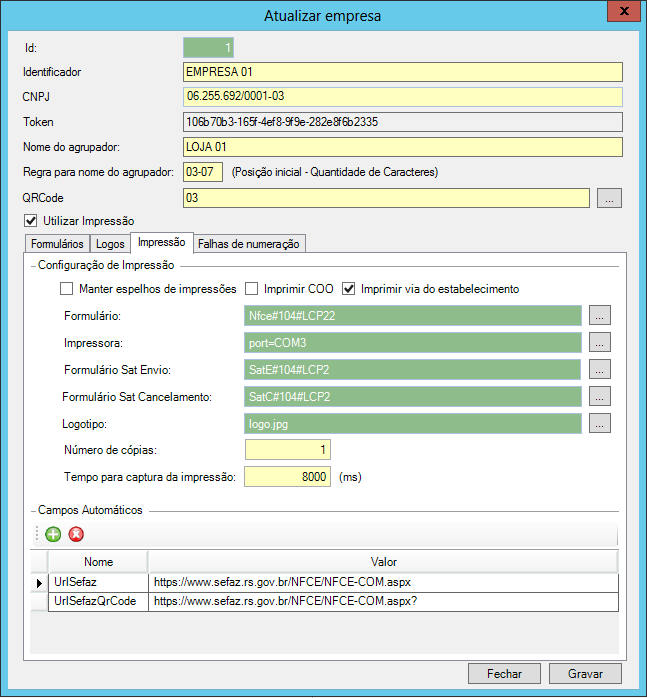
Task: Browse for QRCode using ellipsis button
Action: (610, 198)
